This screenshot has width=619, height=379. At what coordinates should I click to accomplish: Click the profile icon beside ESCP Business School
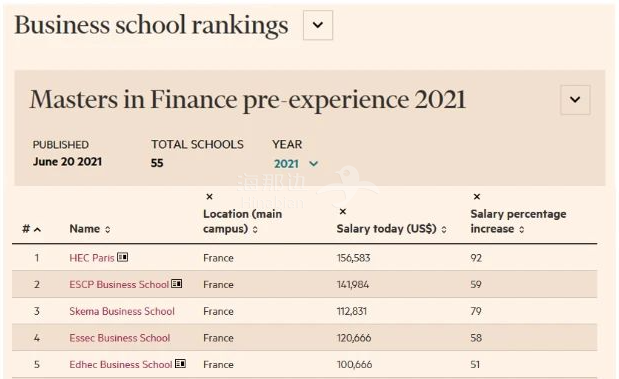coord(176,284)
